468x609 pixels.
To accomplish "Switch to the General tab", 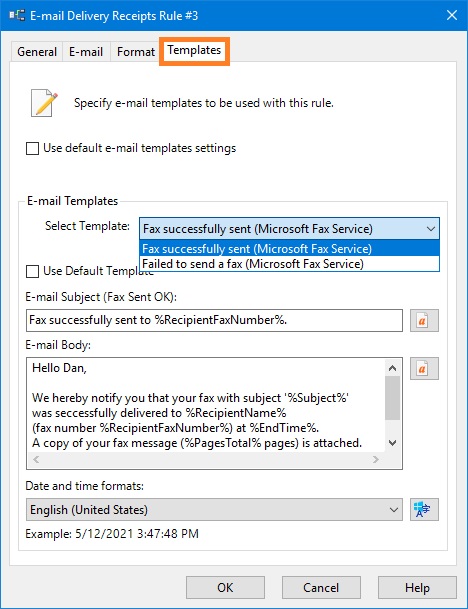I will tap(37, 52).
